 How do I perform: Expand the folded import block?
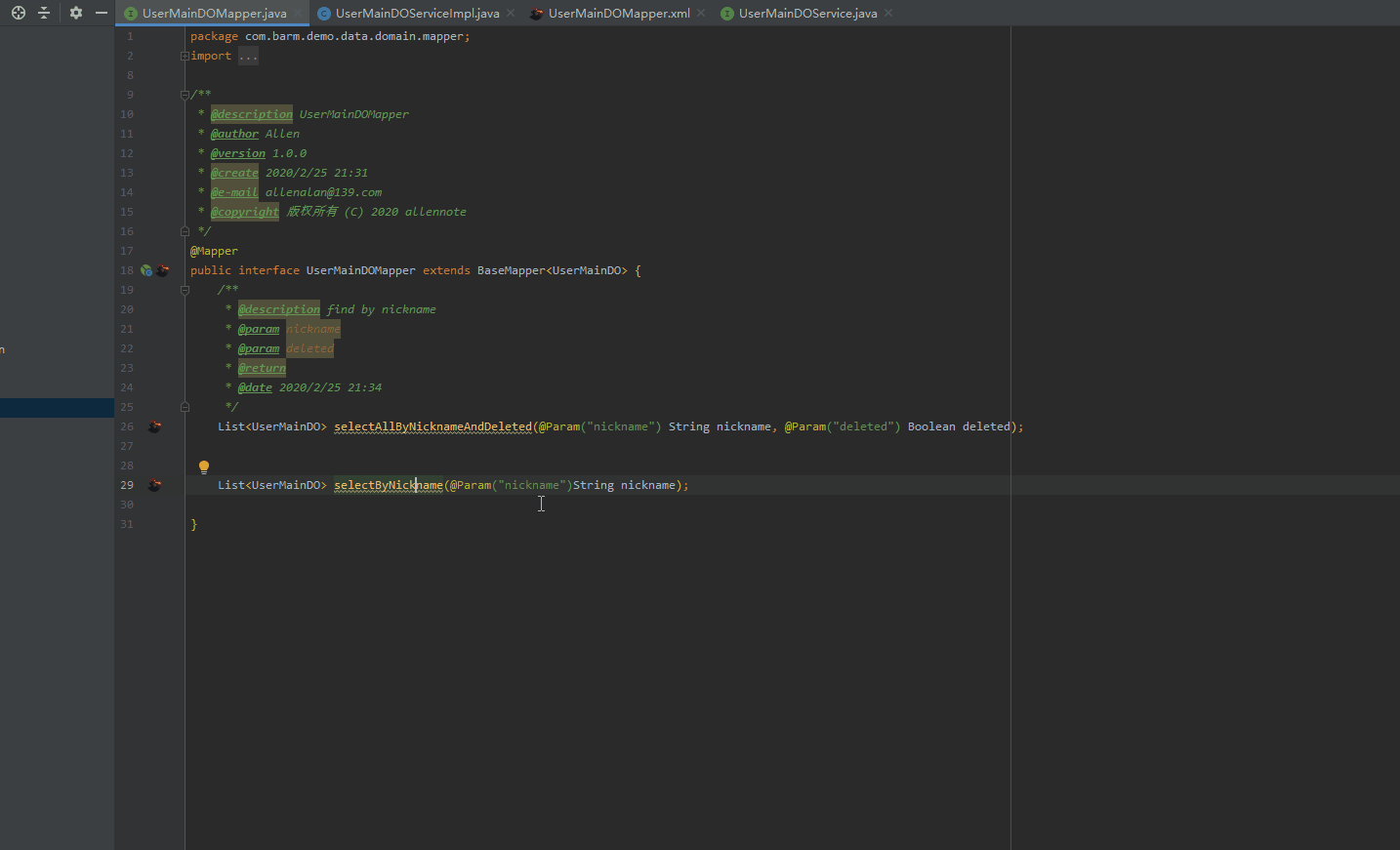pos(185,56)
